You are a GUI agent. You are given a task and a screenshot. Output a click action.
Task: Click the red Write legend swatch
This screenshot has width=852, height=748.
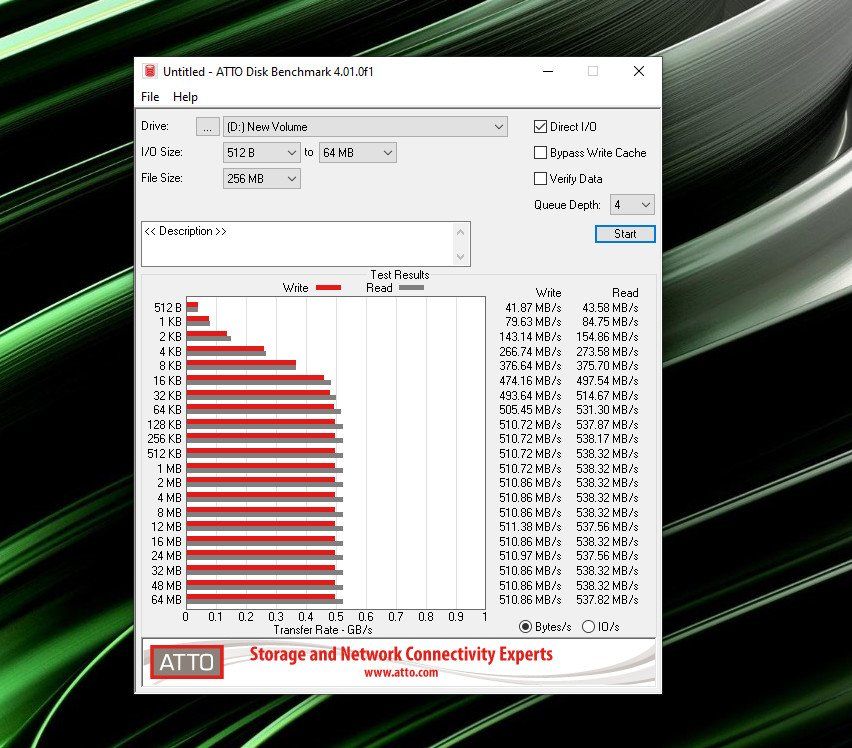pos(328,288)
